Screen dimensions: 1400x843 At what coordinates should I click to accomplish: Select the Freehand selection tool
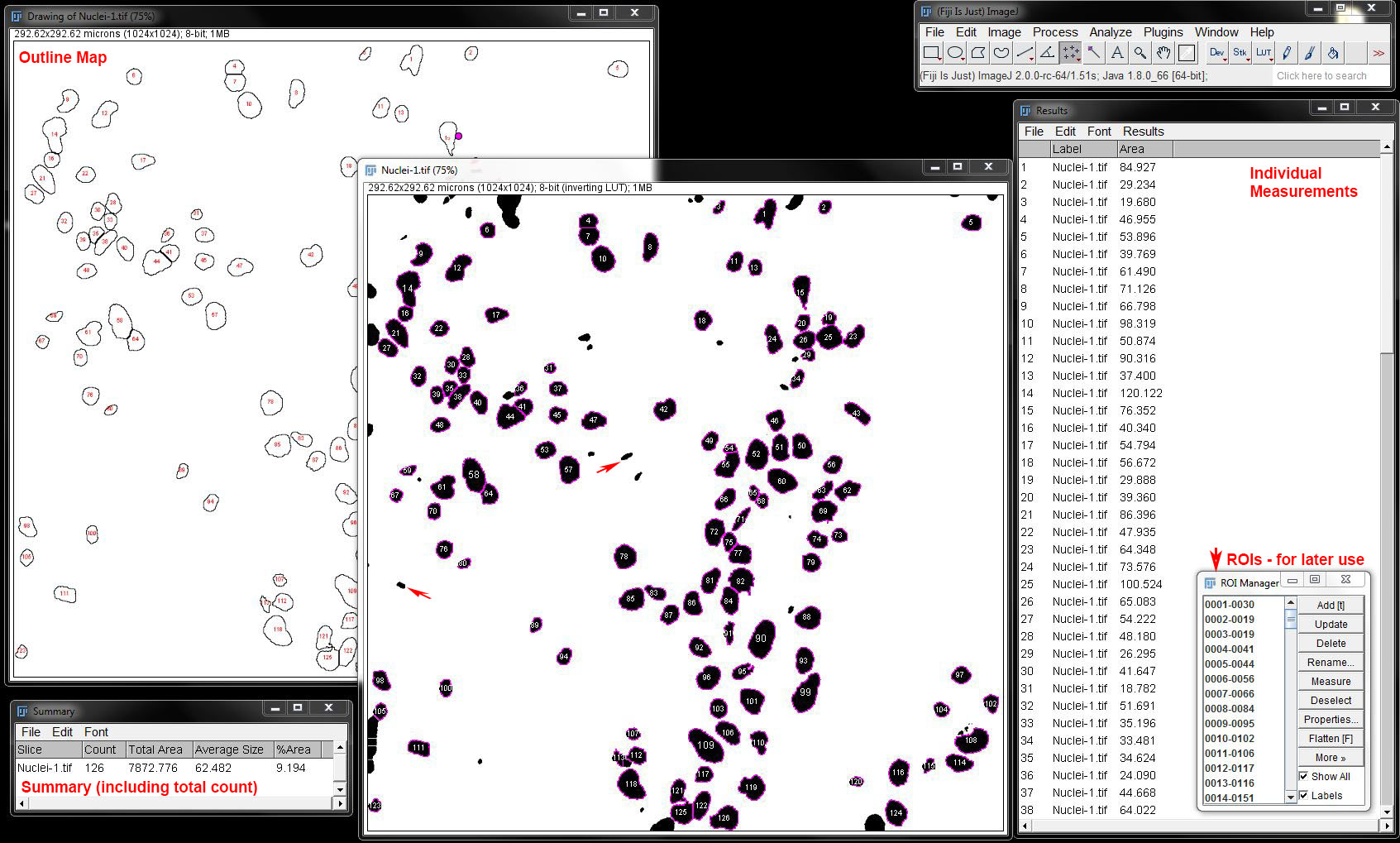(1001, 52)
